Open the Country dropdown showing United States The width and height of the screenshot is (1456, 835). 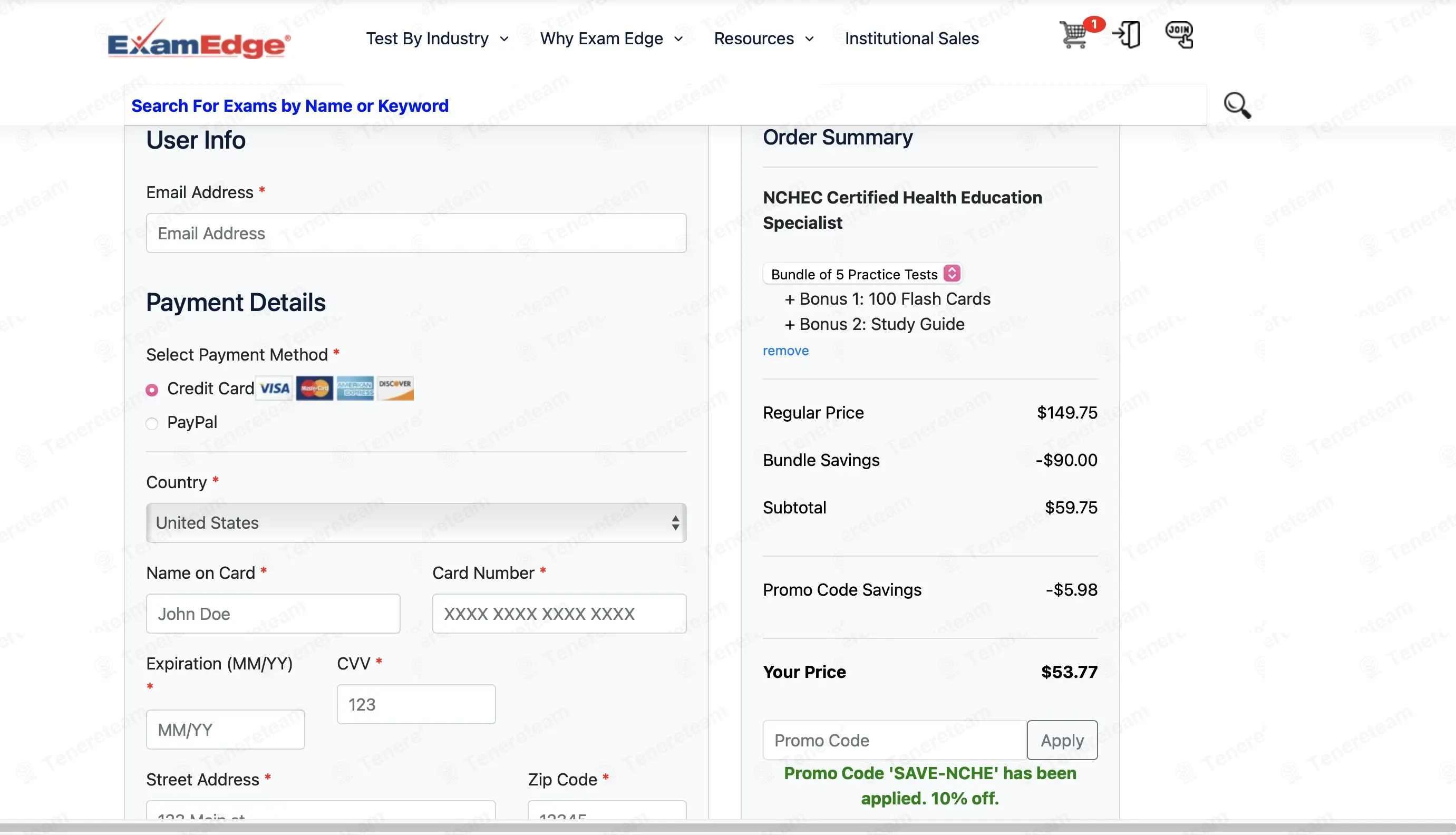(x=416, y=522)
